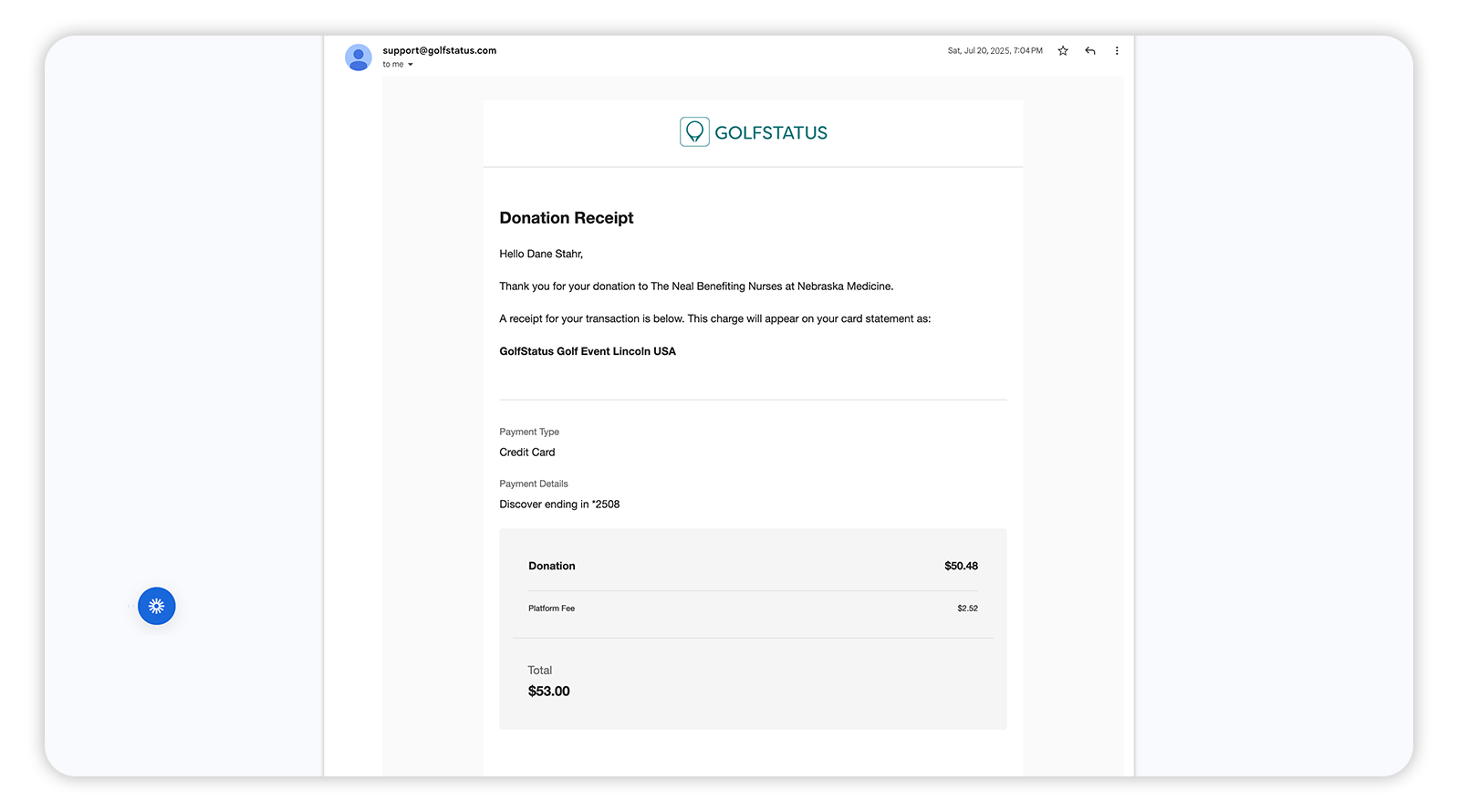Click the blue floating snowflake button
Viewport: 1458px width, 812px height.
157,606
